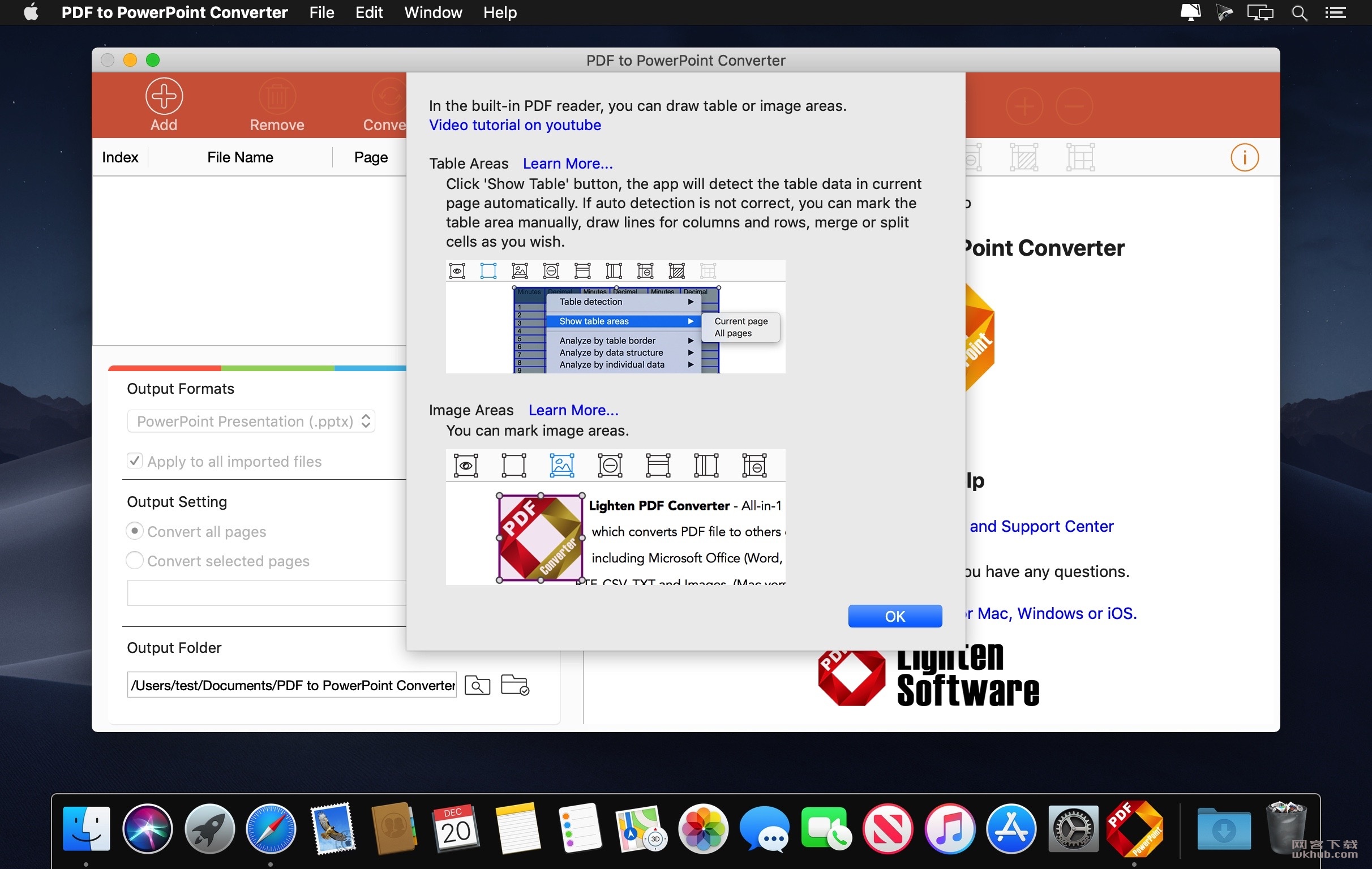1372x869 pixels.
Task: Click the table areas tutorial screenshot
Action: [615, 317]
